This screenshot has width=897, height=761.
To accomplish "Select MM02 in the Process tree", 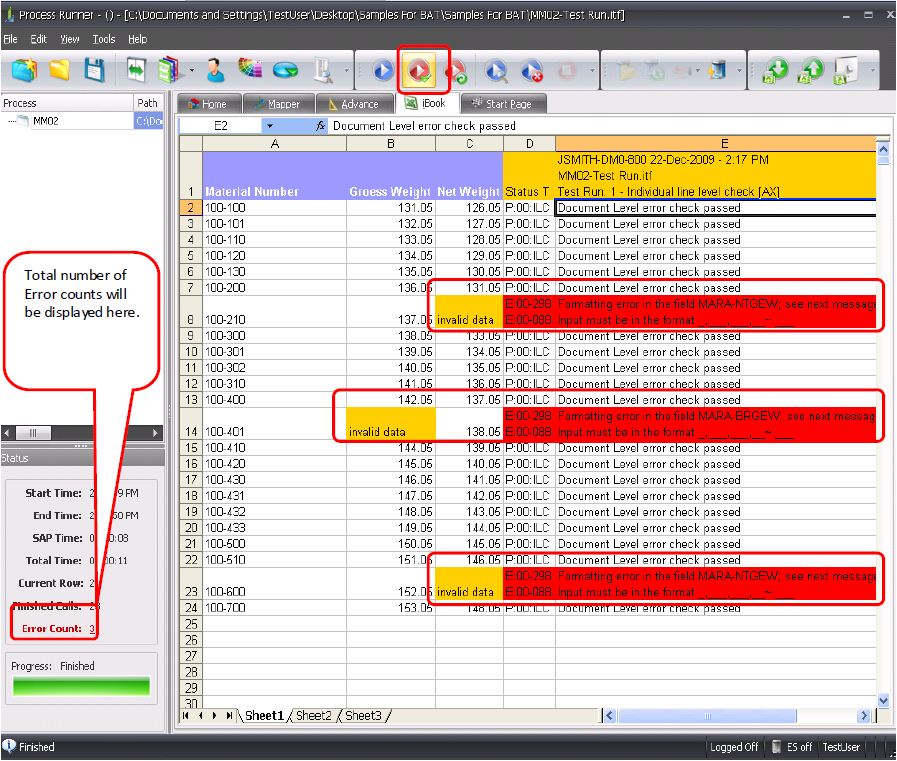I will pos(45,121).
